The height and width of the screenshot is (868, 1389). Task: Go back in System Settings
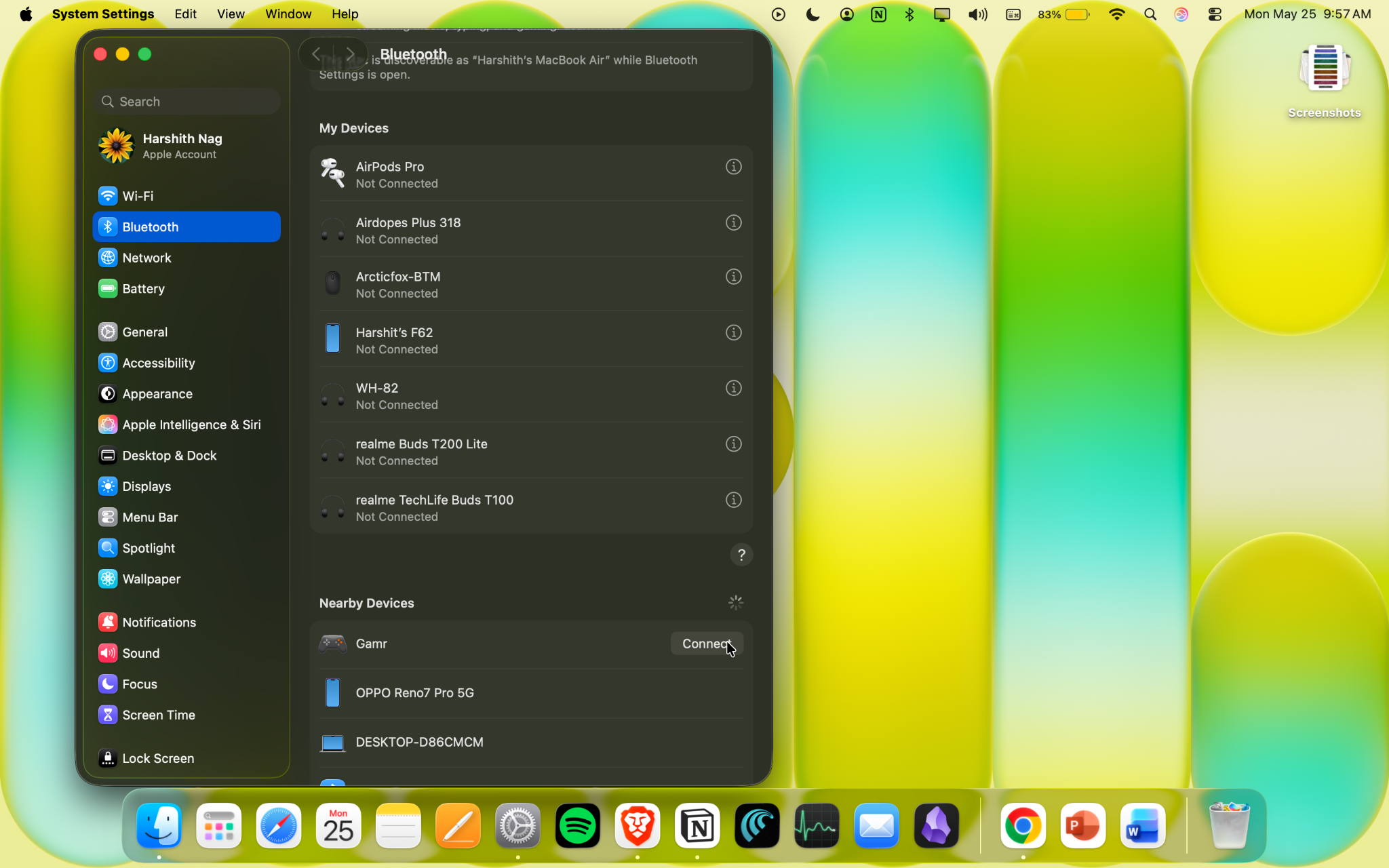(x=317, y=54)
